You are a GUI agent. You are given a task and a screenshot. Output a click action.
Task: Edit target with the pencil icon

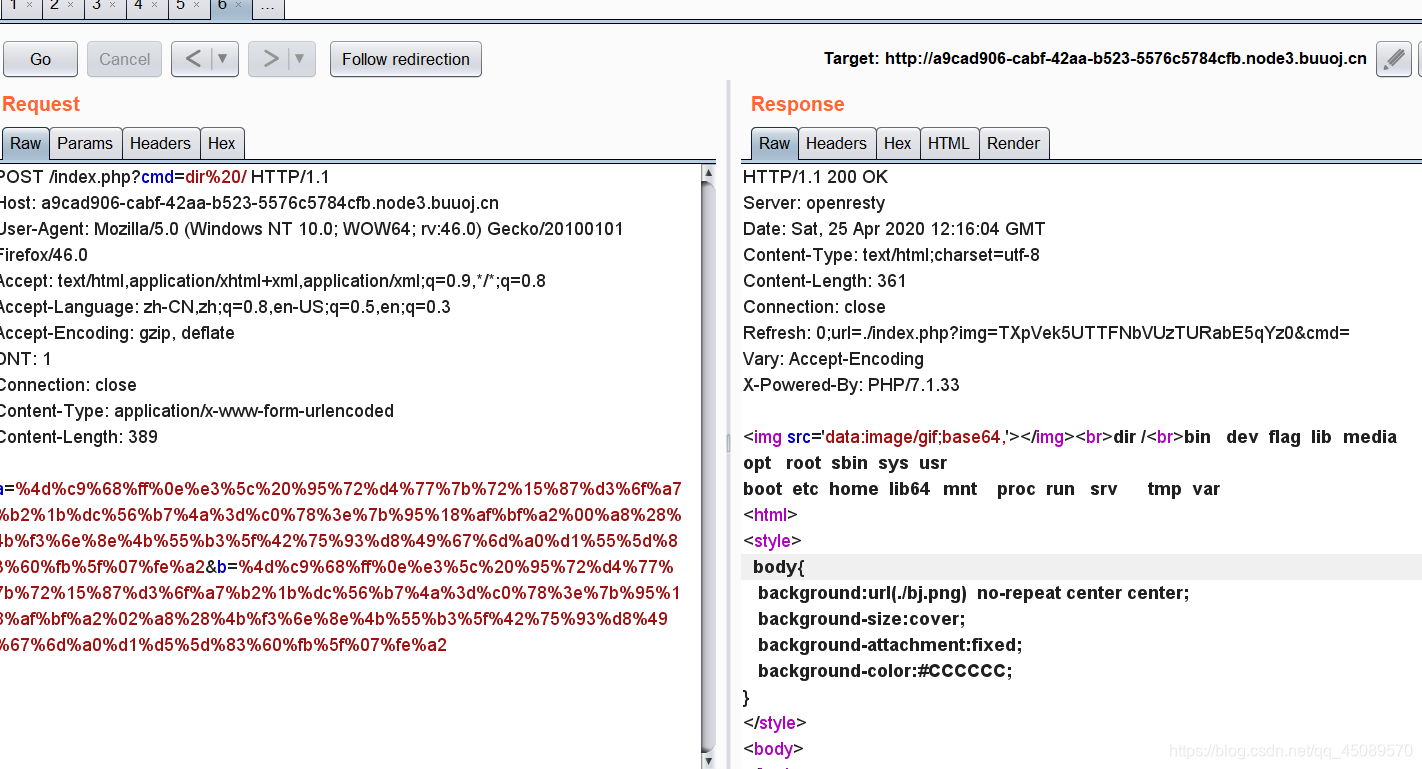(1394, 59)
